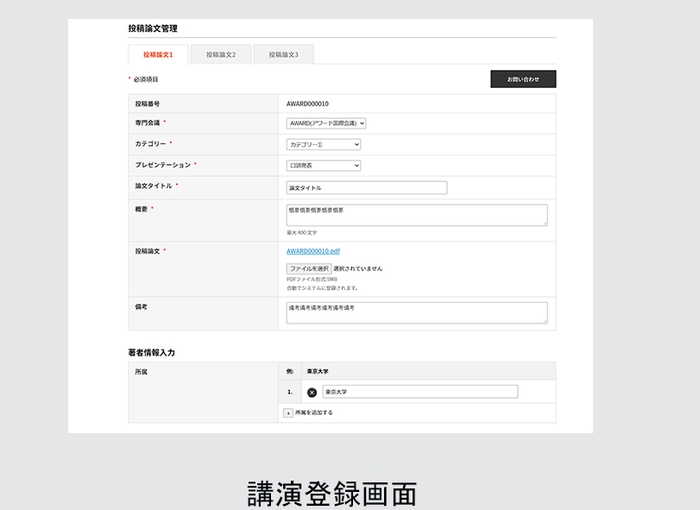Click the AWARD000010 submission number text

point(308,104)
